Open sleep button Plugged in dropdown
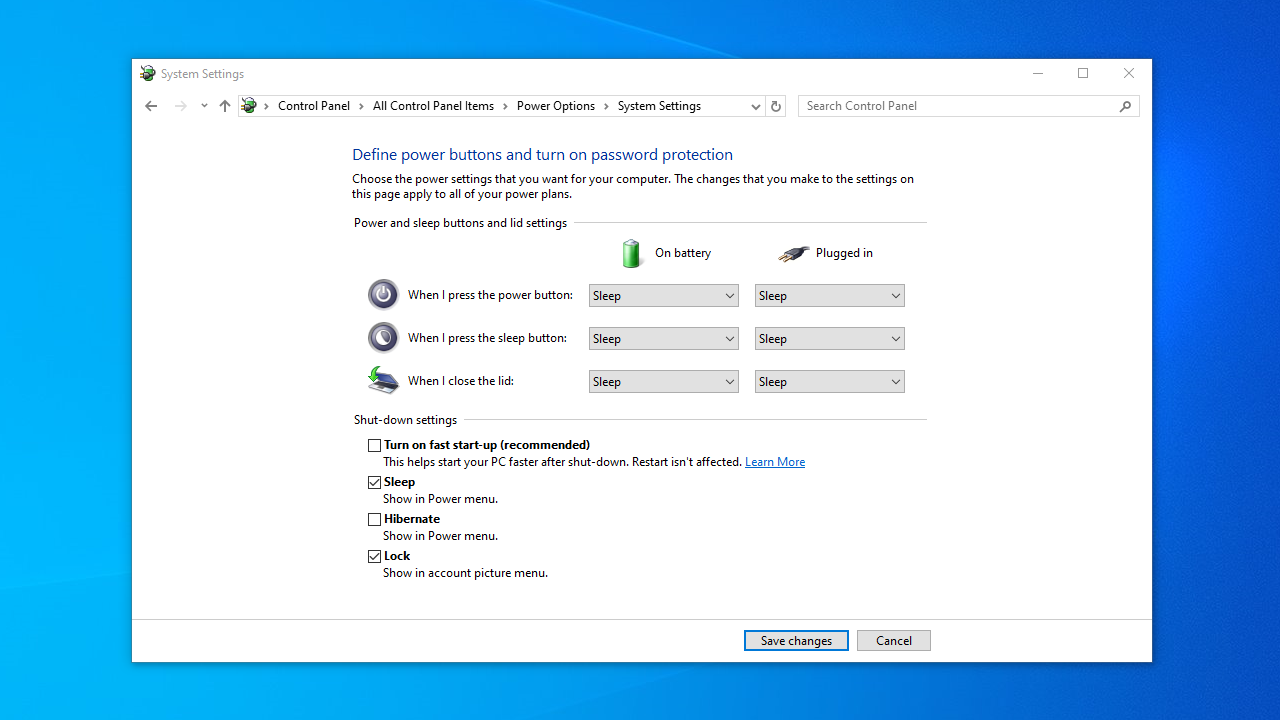 829,339
